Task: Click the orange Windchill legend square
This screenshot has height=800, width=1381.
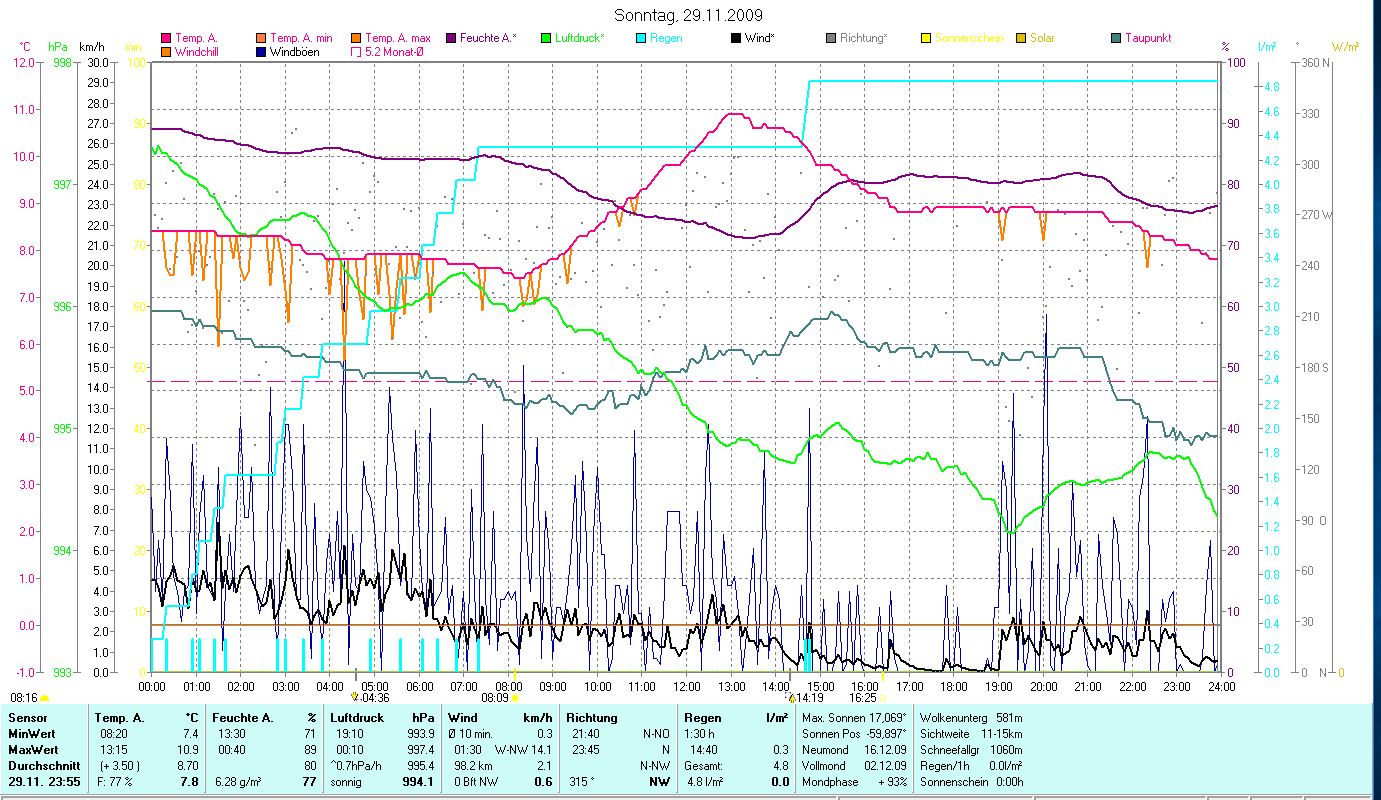Action: point(166,51)
